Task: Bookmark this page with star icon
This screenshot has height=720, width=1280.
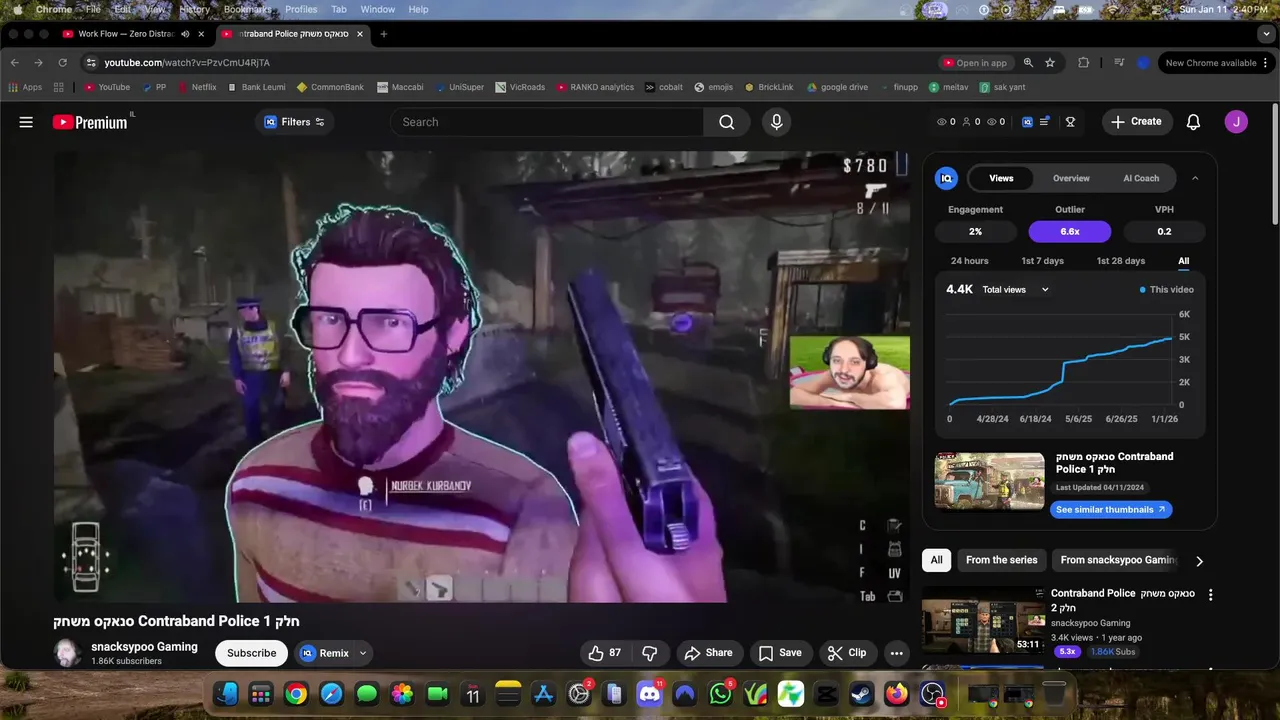Action: click(x=1050, y=63)
